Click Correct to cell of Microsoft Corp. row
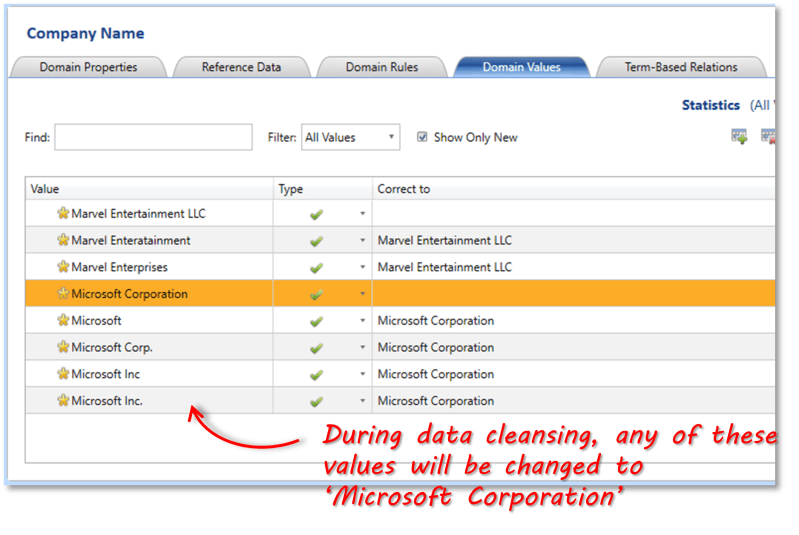 [574, 347]
